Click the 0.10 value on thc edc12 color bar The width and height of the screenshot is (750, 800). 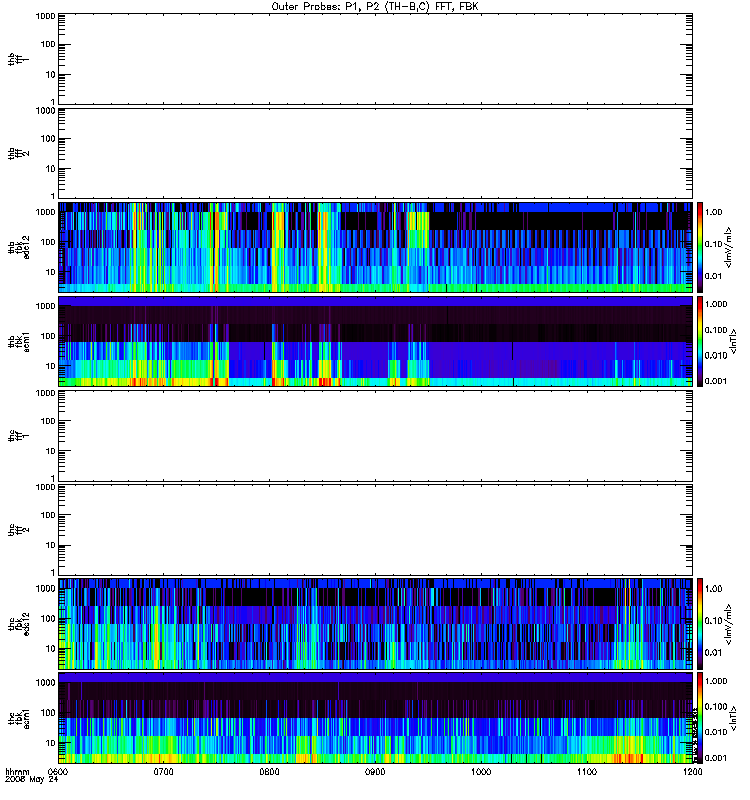[x=713, y=620]
